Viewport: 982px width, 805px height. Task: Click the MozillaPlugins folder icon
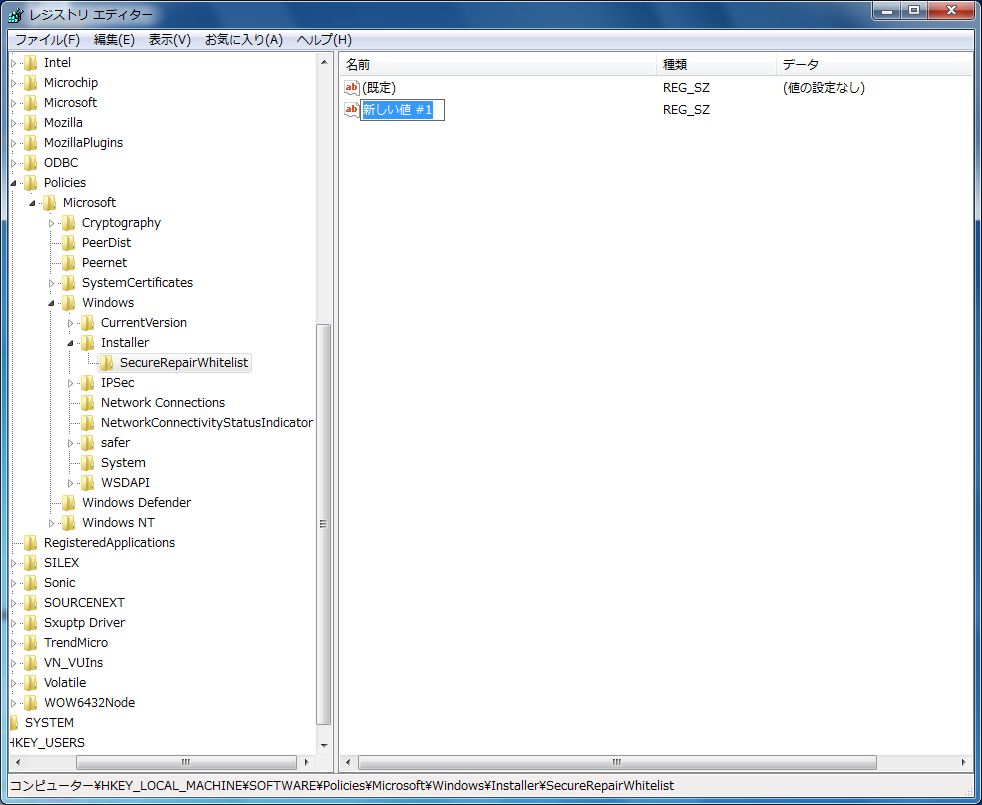point(31,143)
